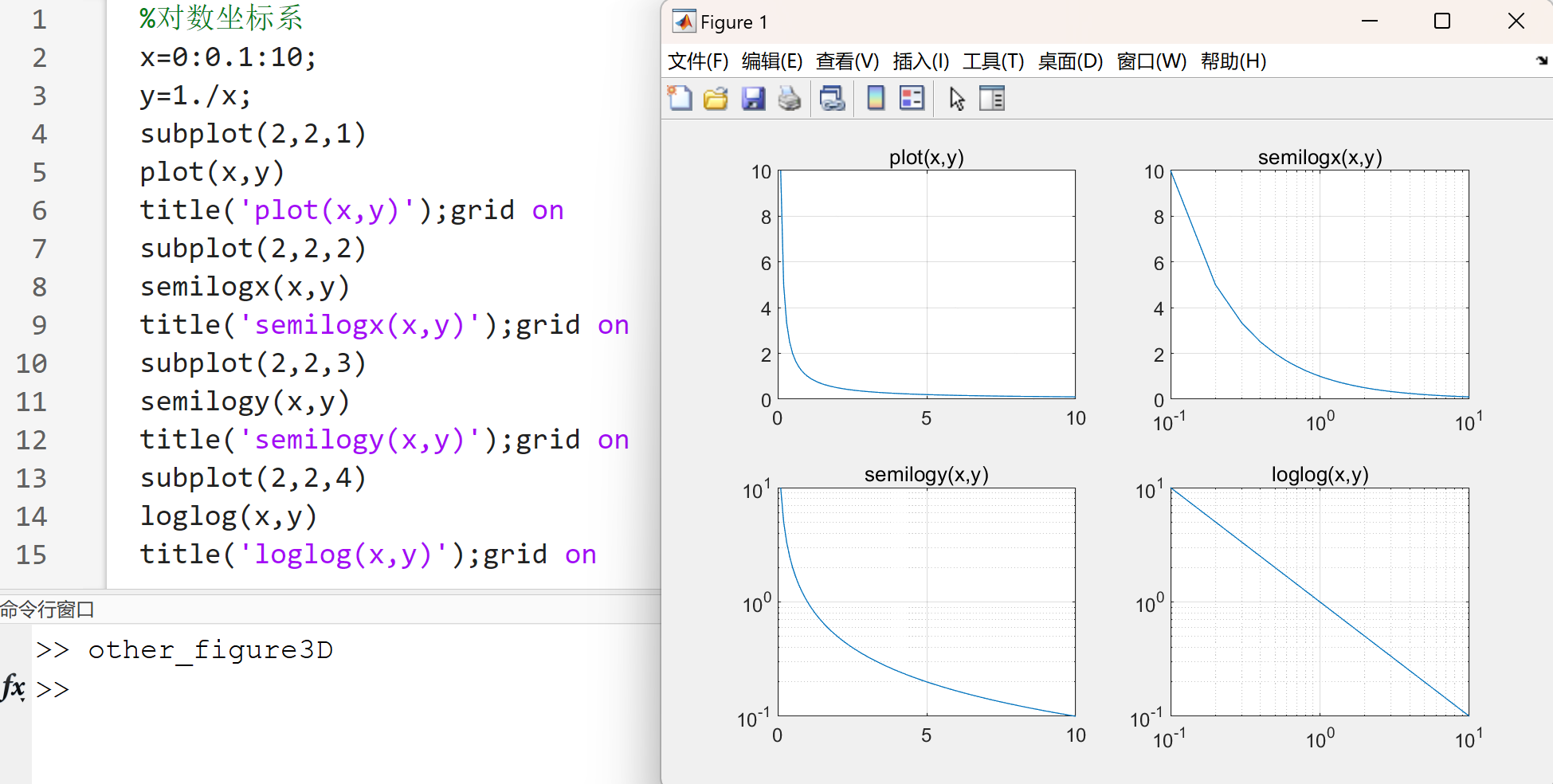Click code line y=1./x;
The height and width of the screenshot is (784, 1553).
pyautogui.click(x=196, y=96)
